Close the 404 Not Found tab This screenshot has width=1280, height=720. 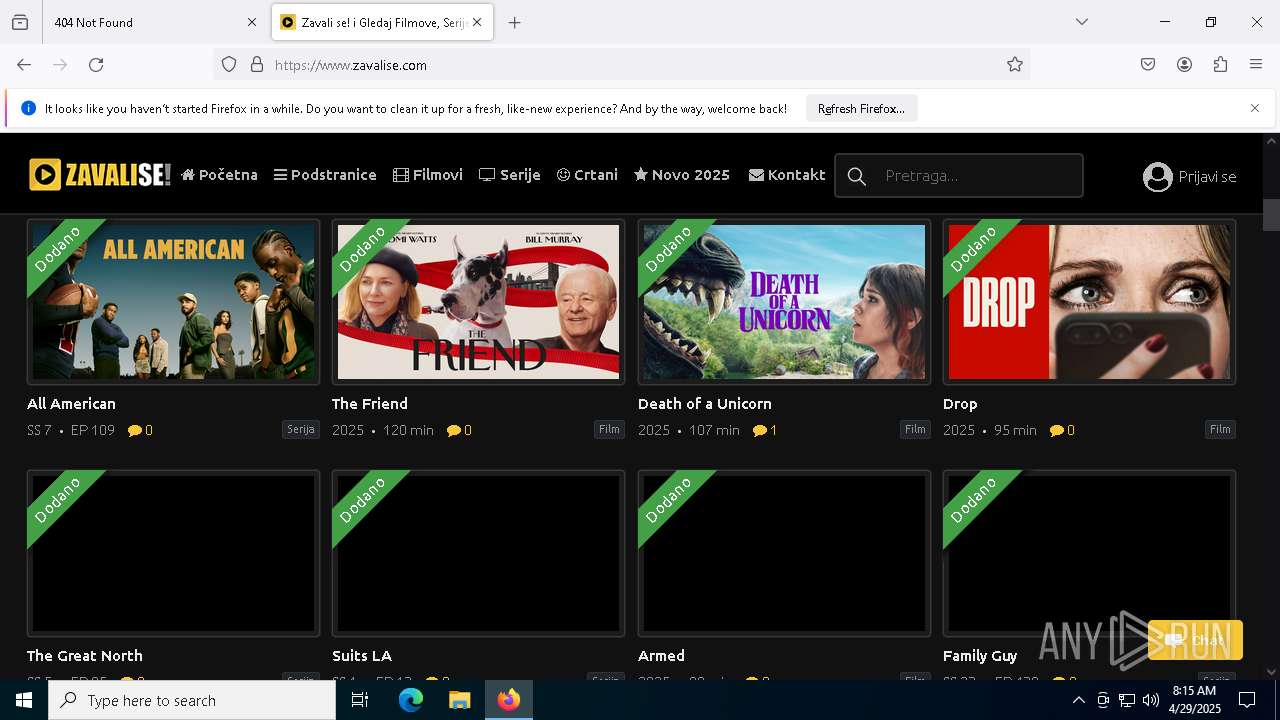click(x=252, y=22)
